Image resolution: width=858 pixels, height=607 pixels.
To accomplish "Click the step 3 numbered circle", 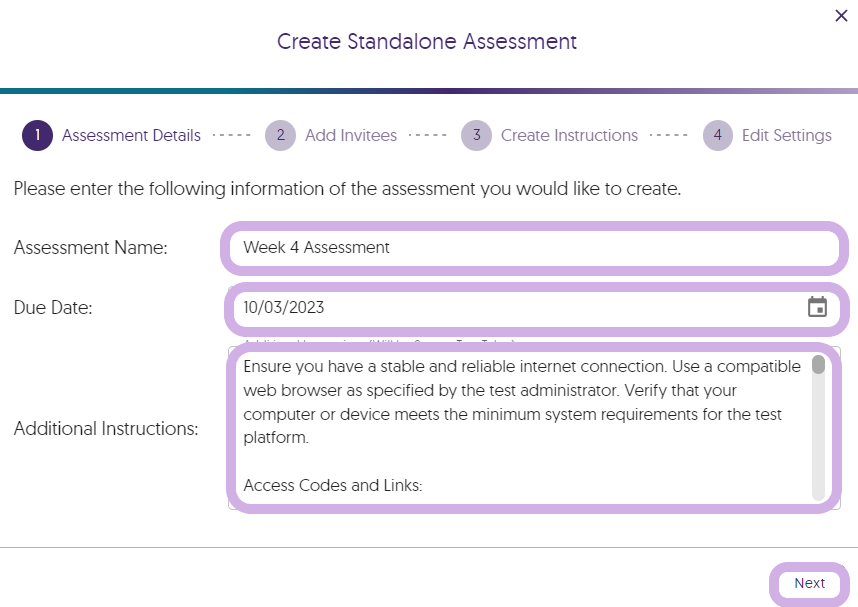I will tap(476, 135).
